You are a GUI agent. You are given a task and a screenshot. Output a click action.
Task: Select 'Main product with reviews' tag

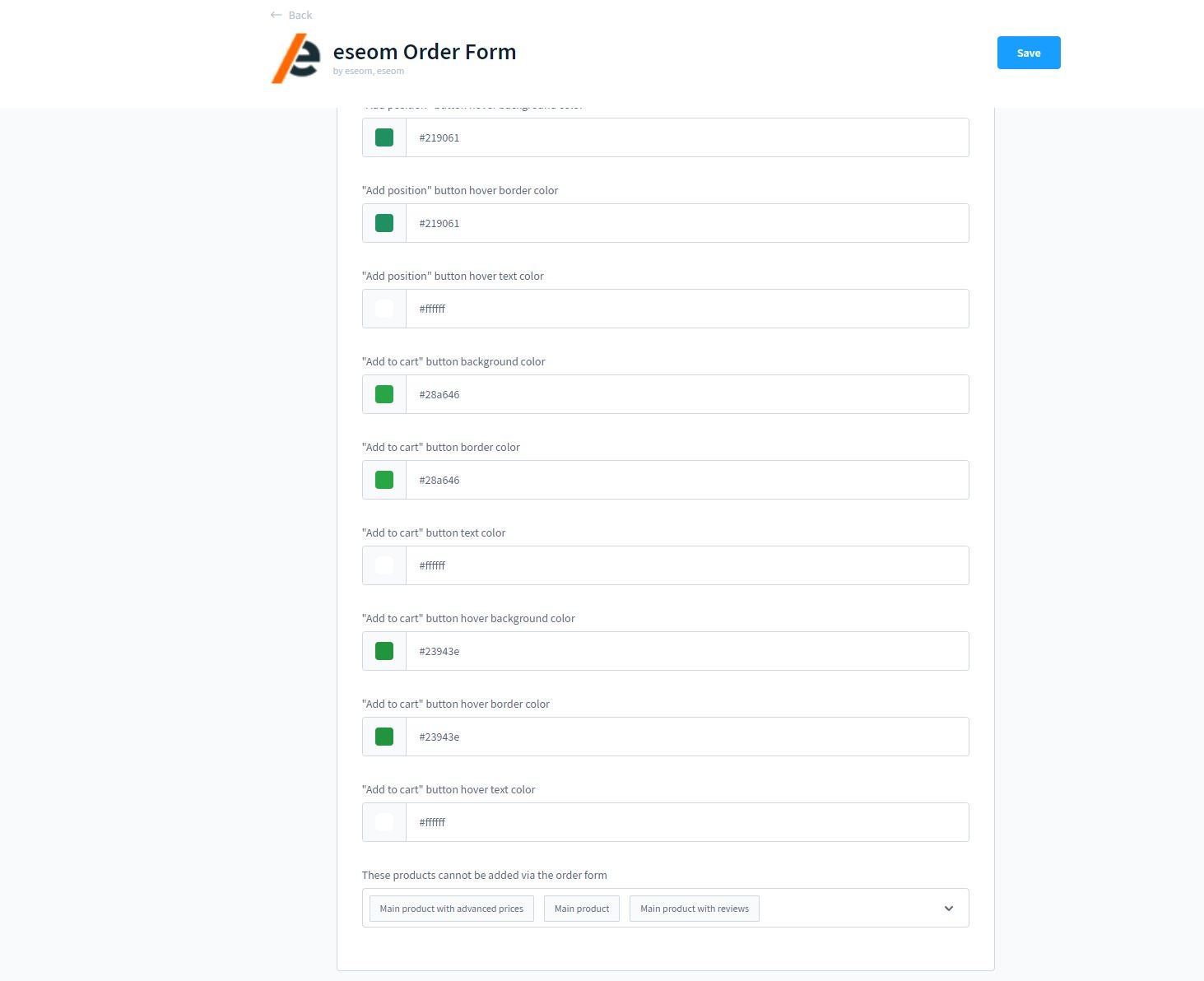(x=695, y=909)
